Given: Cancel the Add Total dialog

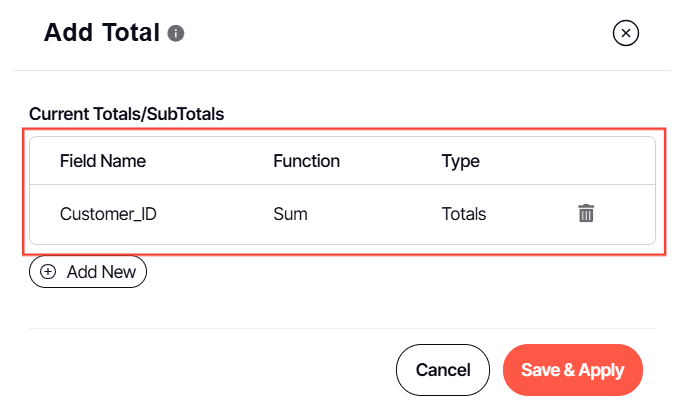Looking at the screenshot, I should click(x=443, y=370).
